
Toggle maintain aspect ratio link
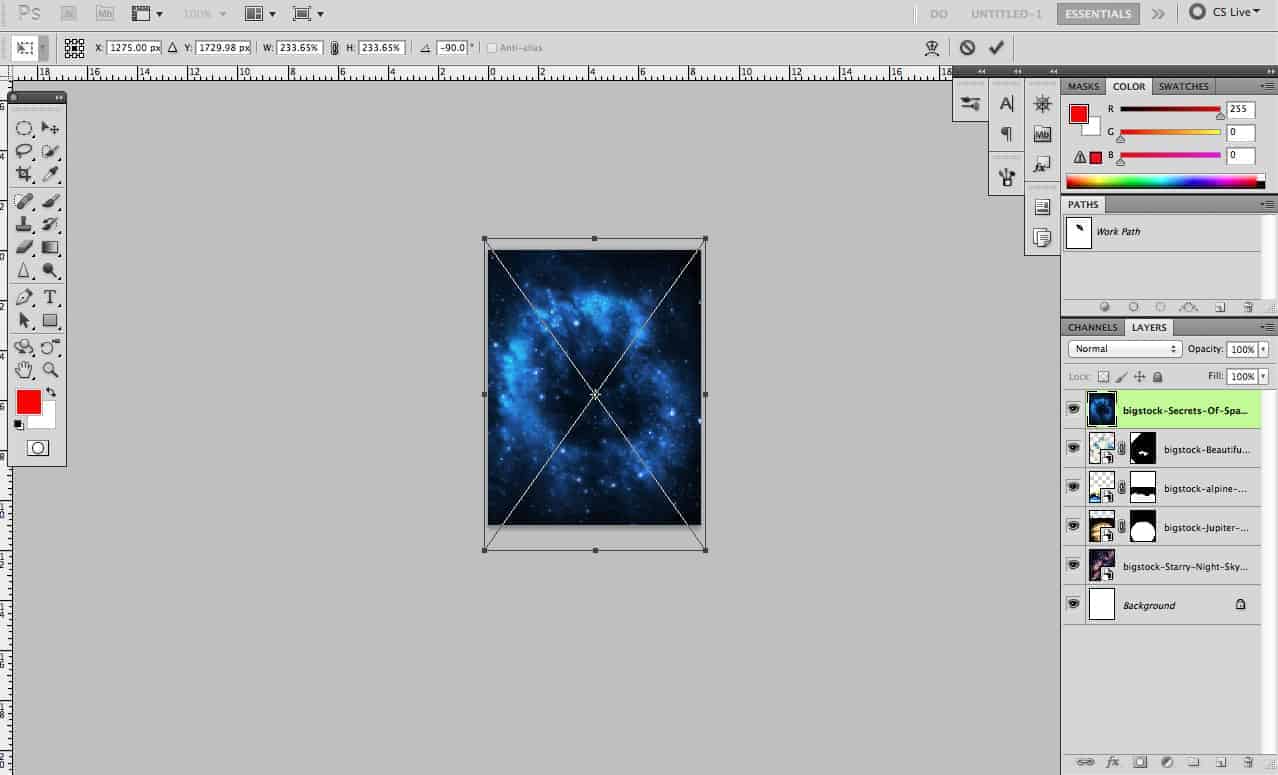coord(335,47)
